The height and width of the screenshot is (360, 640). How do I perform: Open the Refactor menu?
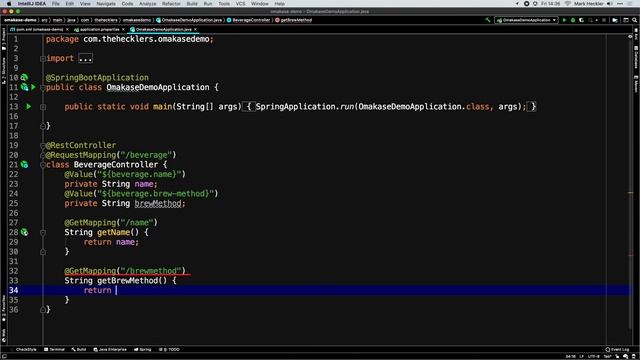(x=171, y=4)
